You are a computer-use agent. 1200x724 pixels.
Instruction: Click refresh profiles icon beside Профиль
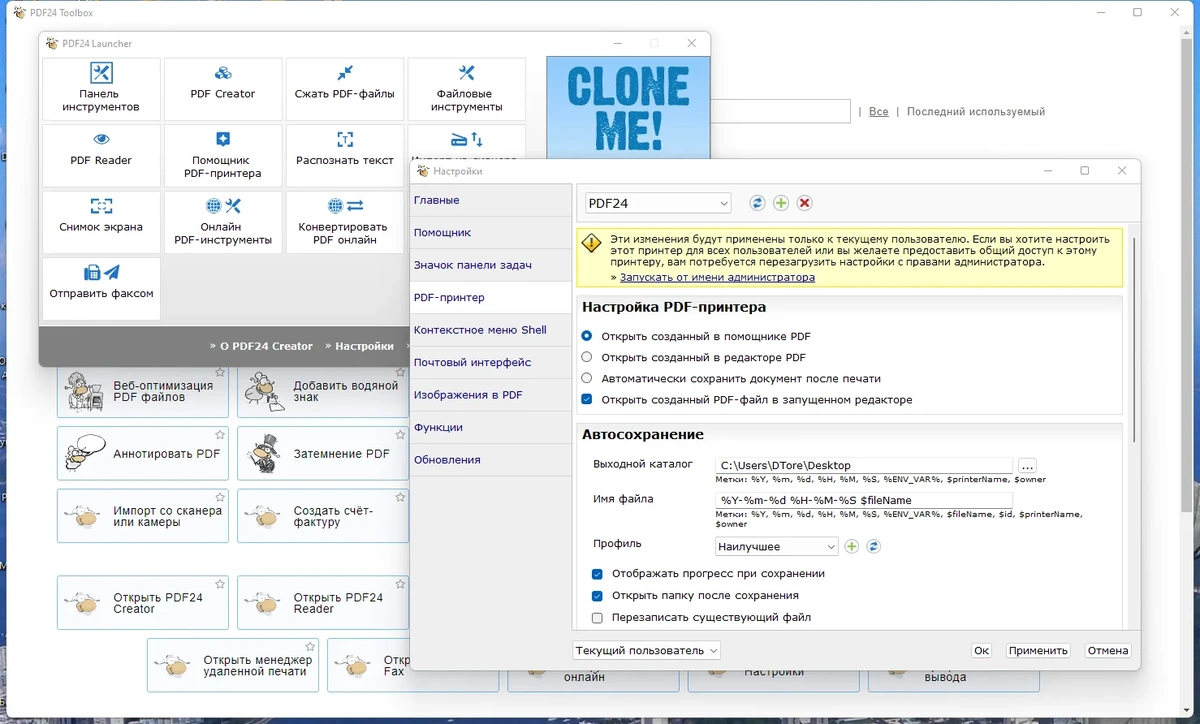tap(873, 546)
